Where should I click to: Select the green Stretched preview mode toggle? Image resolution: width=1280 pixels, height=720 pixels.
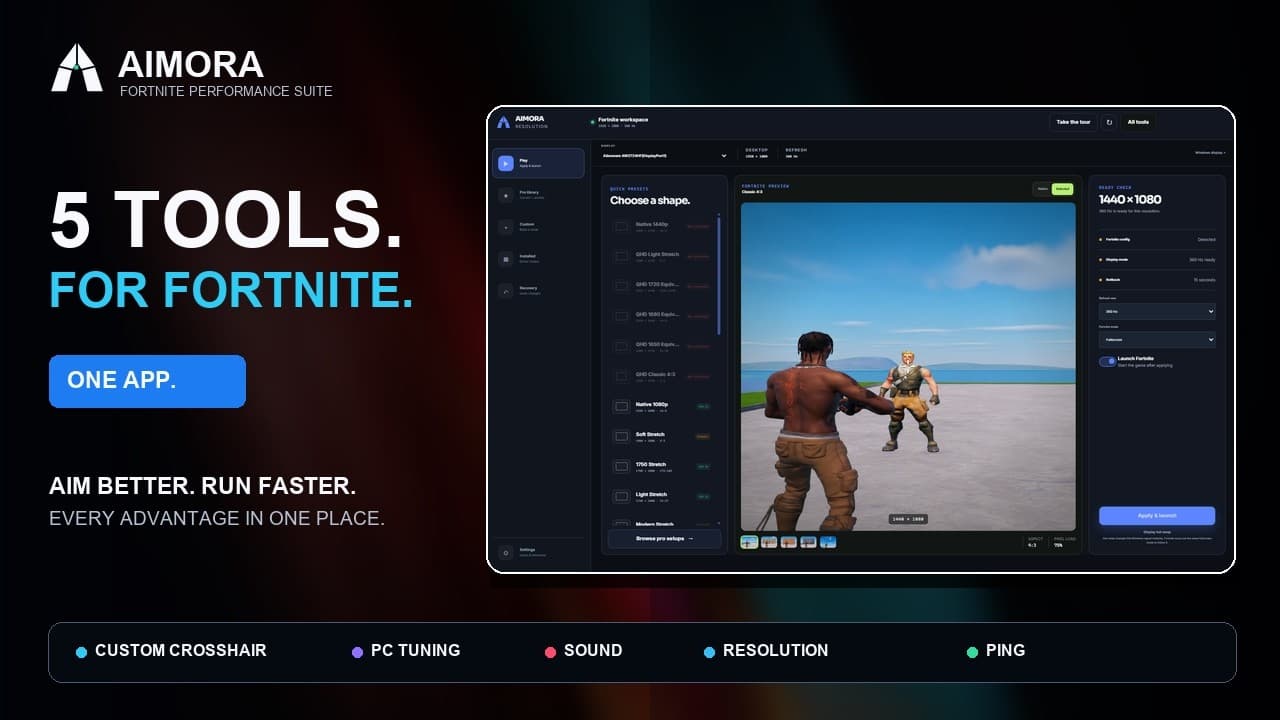(1062, 188)
